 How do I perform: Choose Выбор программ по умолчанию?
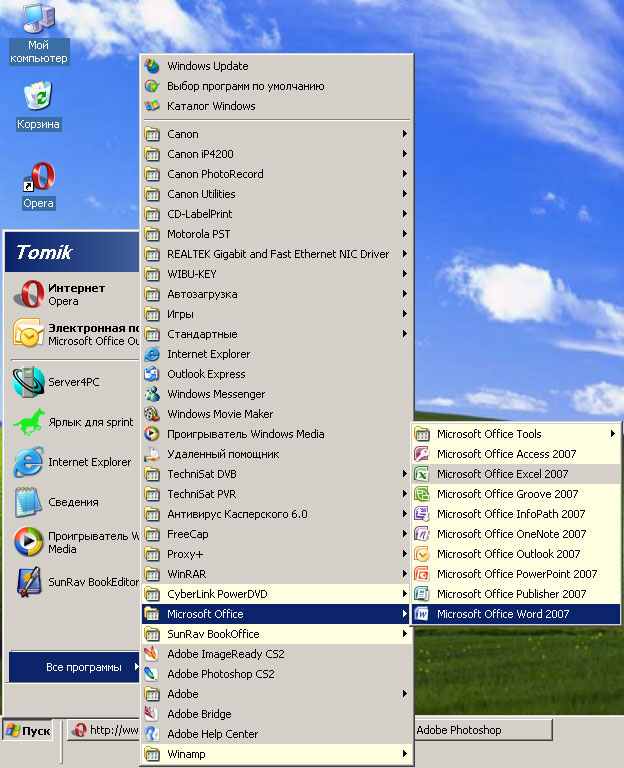click(x=277, y=86)
